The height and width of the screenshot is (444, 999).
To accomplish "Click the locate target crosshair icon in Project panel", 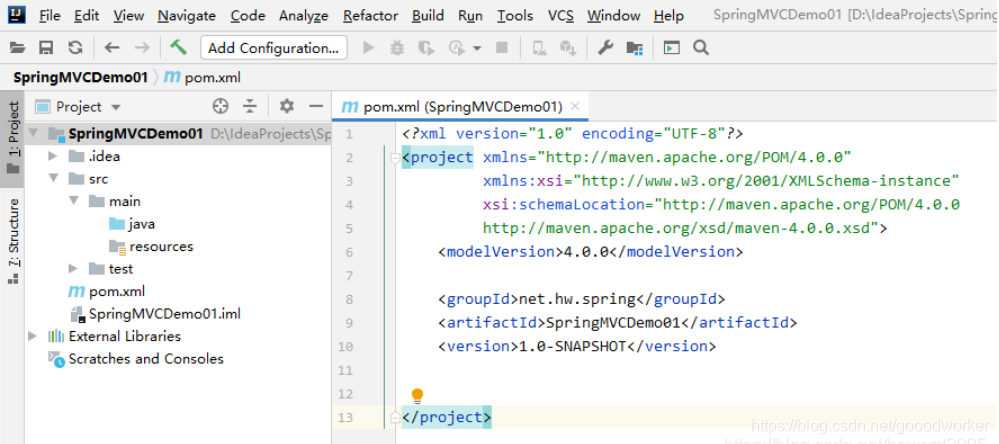I will click(x=220, y=106).
